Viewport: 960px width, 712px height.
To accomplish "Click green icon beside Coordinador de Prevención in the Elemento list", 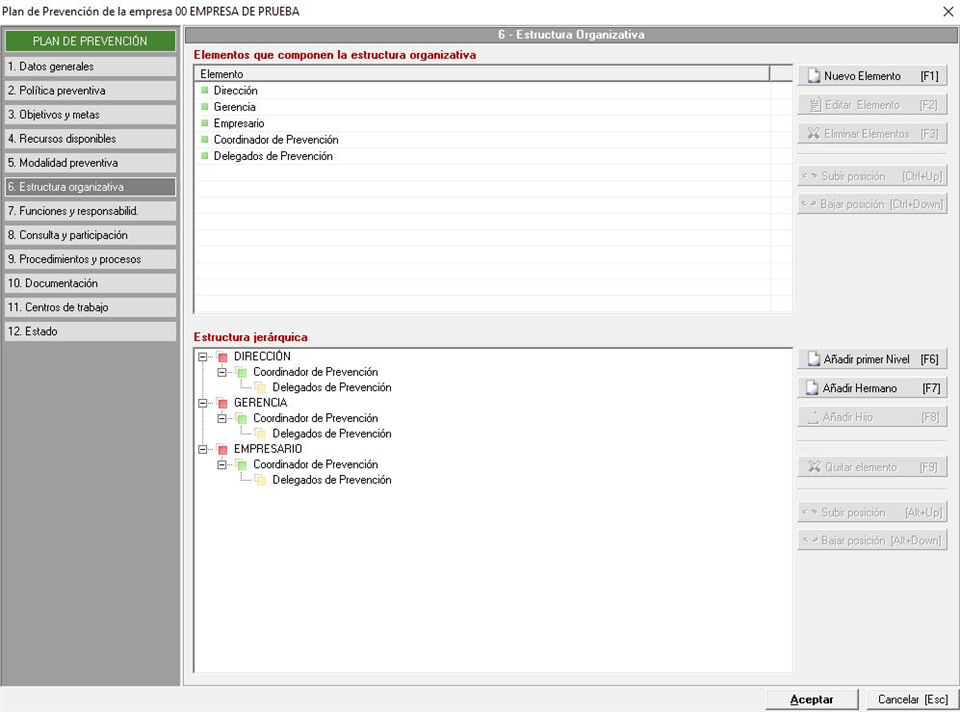I will [x=204, y=140].
